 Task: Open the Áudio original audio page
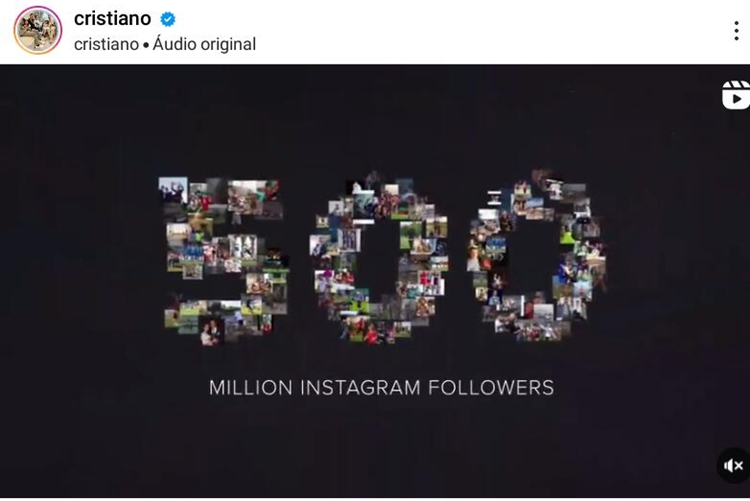tap(204, 44)
